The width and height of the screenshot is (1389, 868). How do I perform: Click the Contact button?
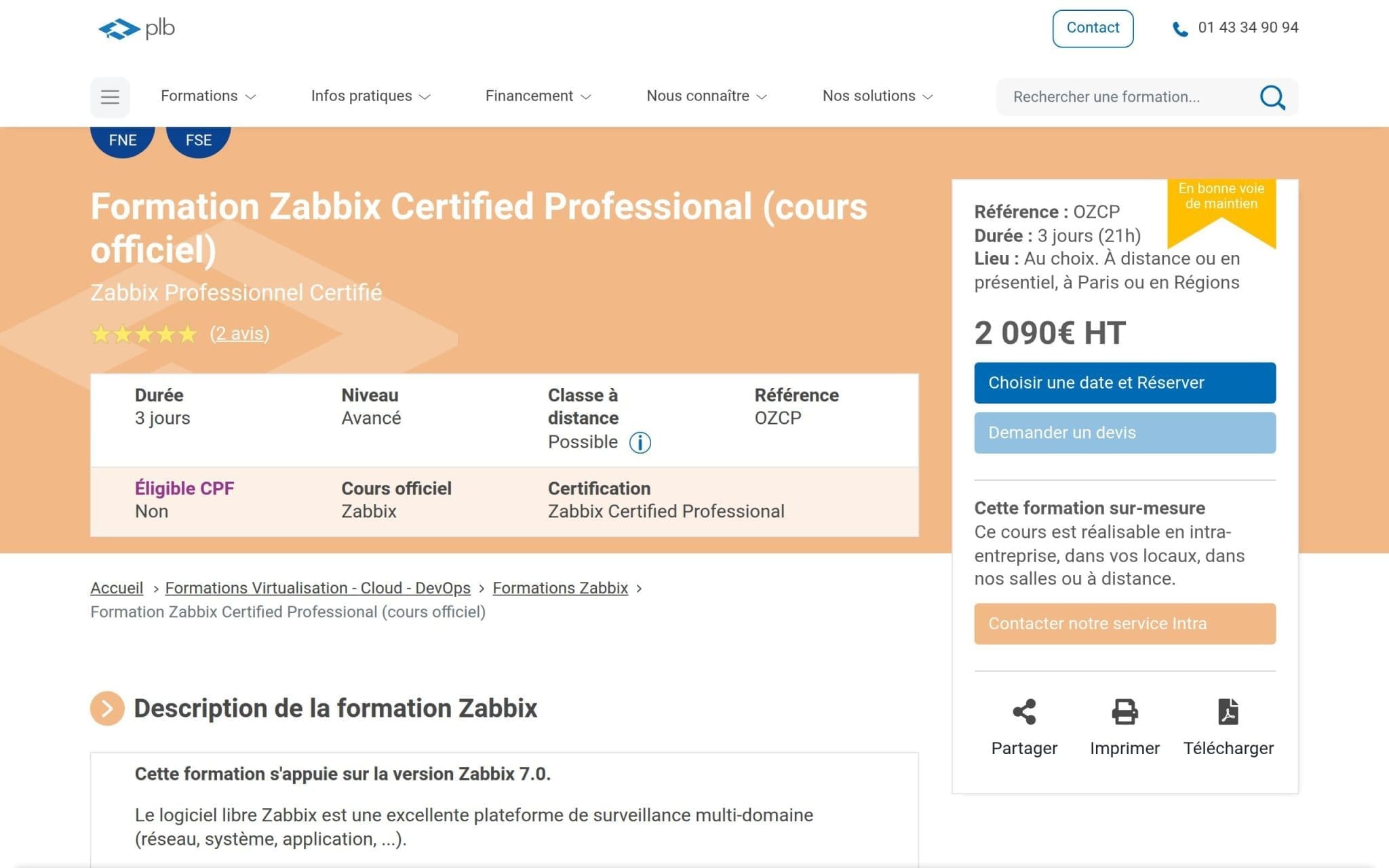(1093, 28)
